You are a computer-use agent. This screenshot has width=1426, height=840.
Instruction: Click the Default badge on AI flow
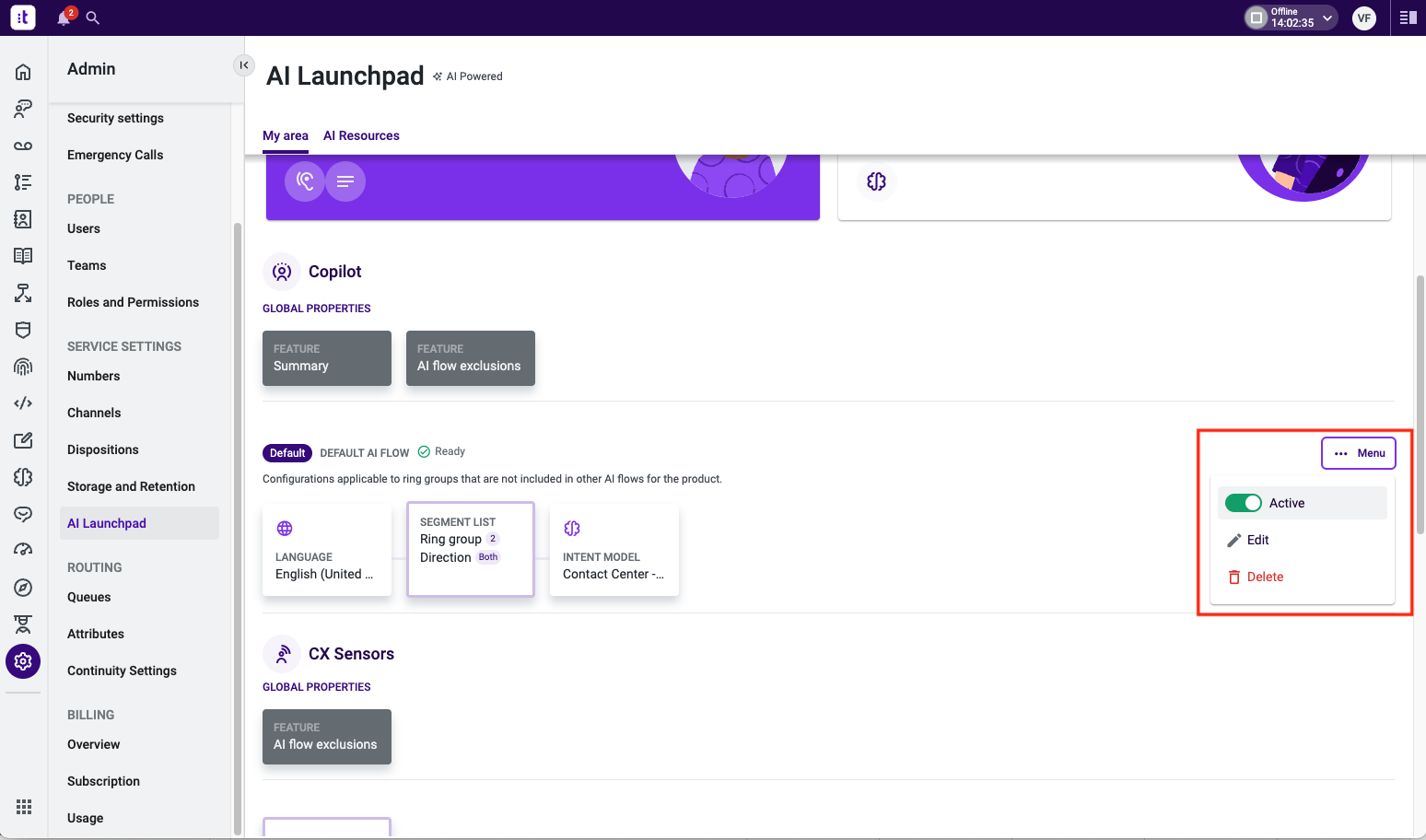pos(287,453)
